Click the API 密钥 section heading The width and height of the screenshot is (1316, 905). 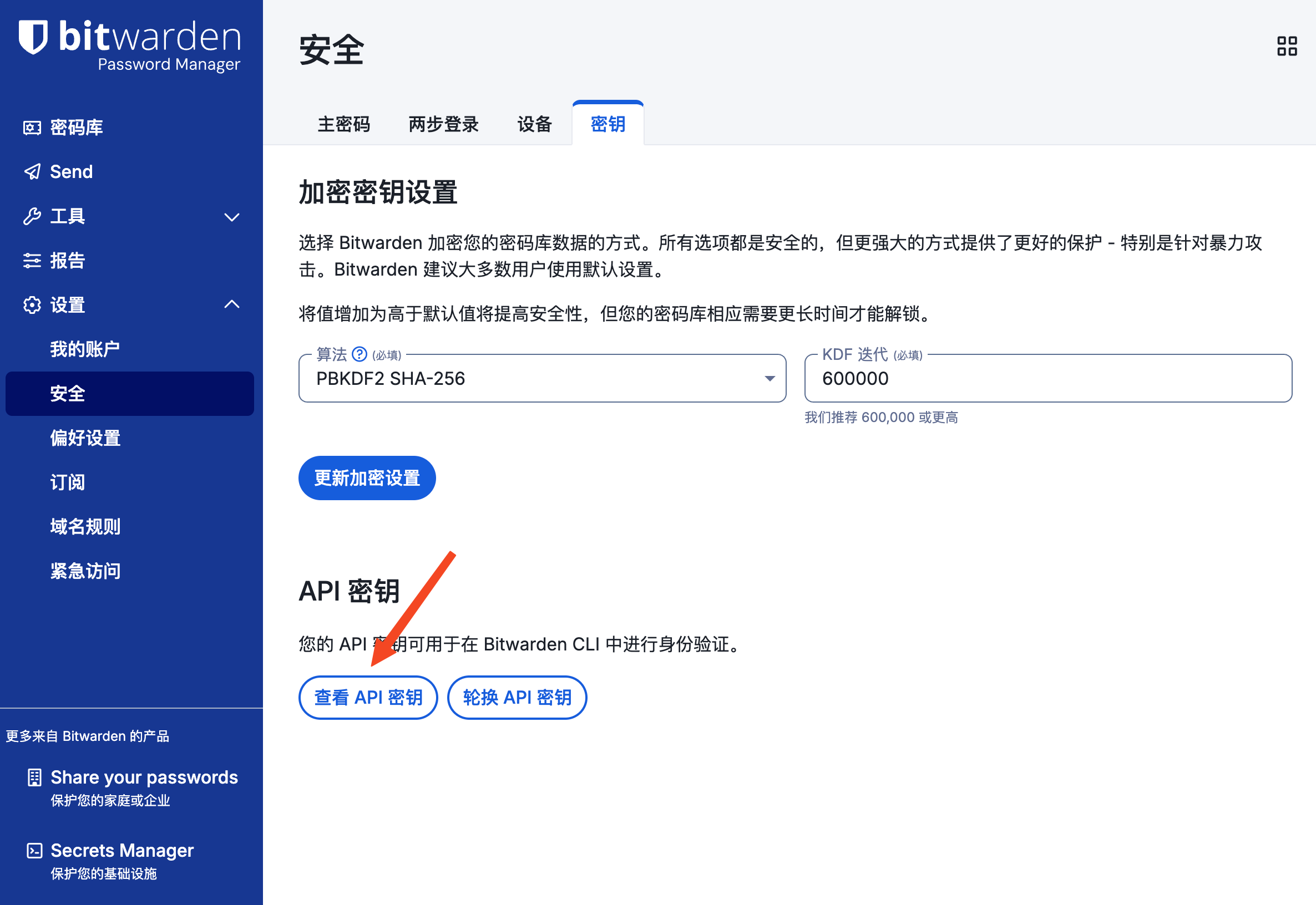click(x=350, y=592)
